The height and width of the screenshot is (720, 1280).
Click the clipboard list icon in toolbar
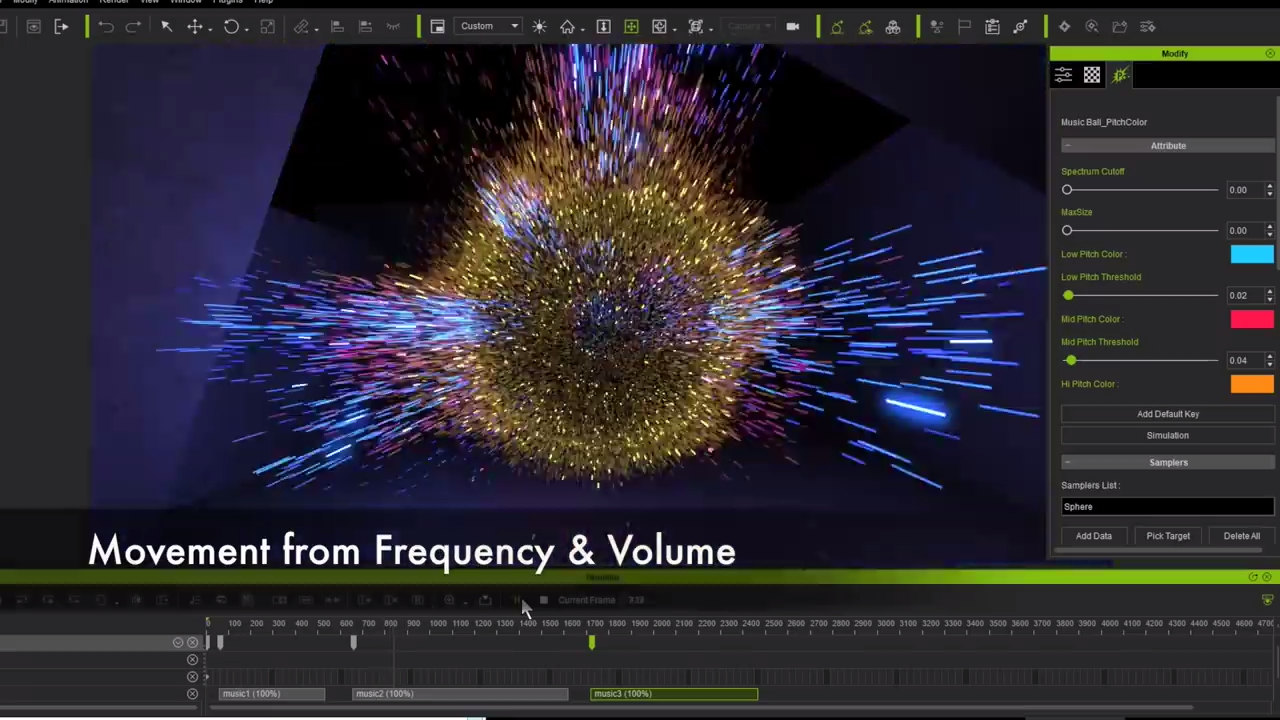click(992, 27)
